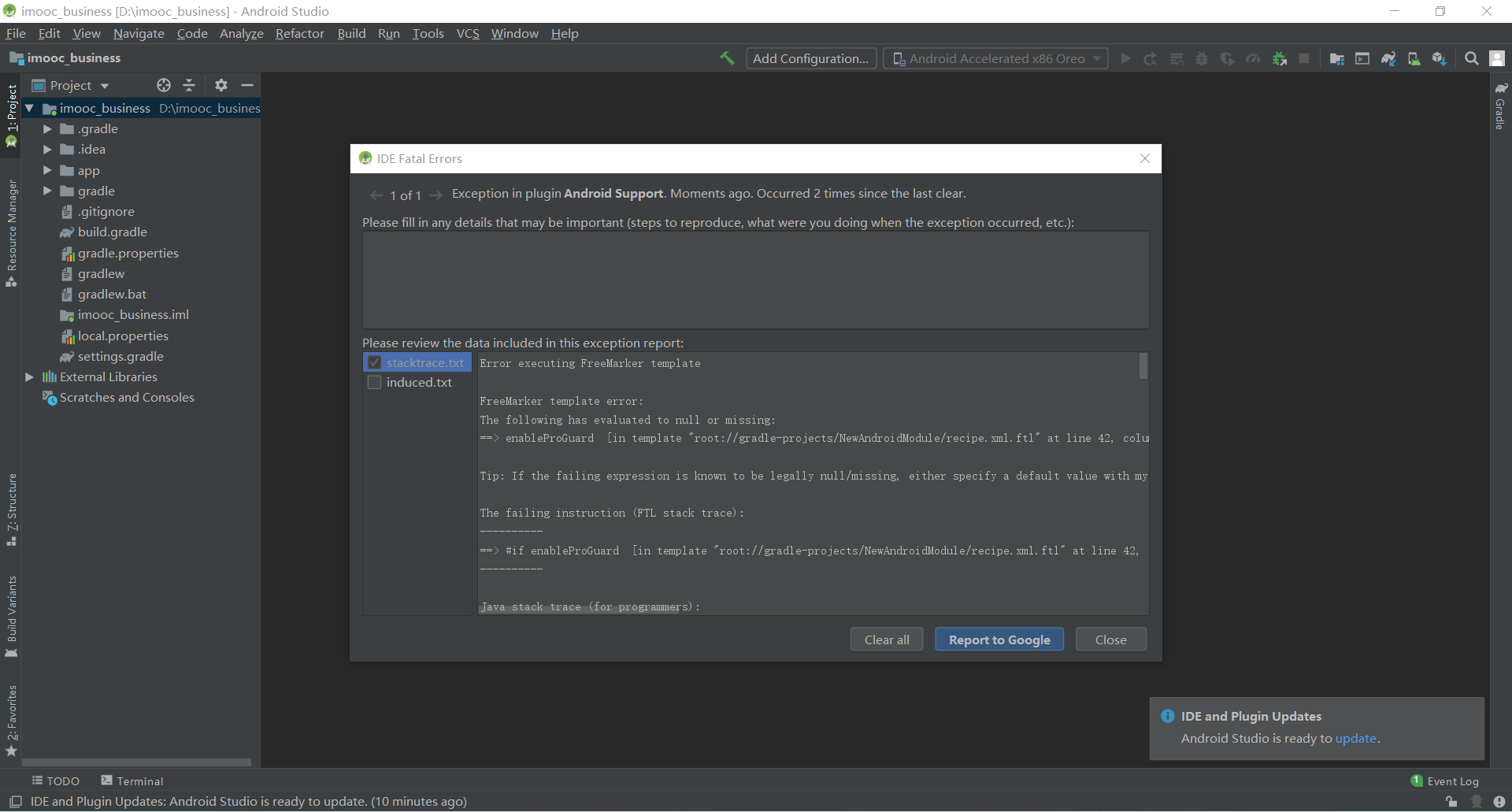Viewport: 1512px width, 812px height.
Task: Click the Debug app bug icon
Action: [1202, 58]
